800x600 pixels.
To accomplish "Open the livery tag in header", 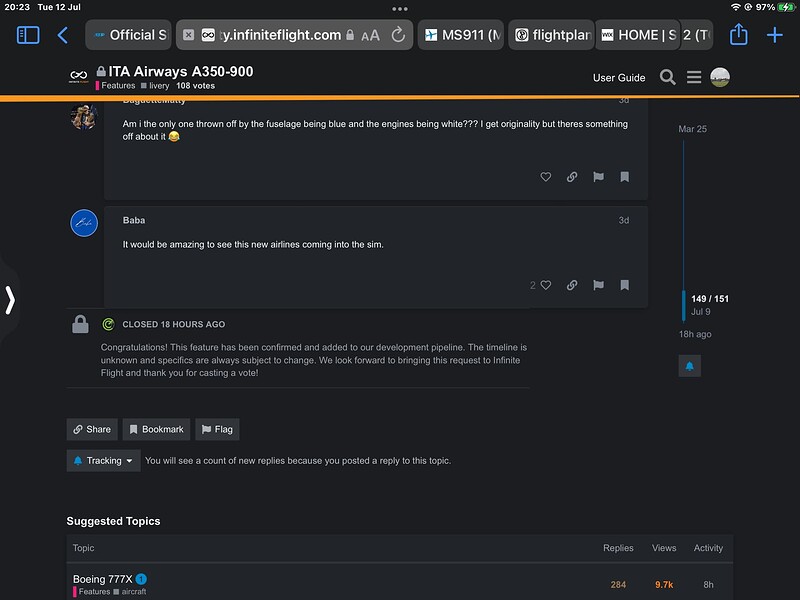I will click(155, 86).
